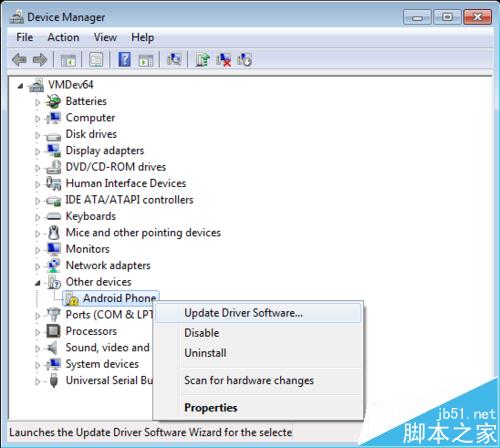The width and height of the screenshot is (500, 448).
Task: Expand the Network adapters node
Action: [x=38, y=266]
